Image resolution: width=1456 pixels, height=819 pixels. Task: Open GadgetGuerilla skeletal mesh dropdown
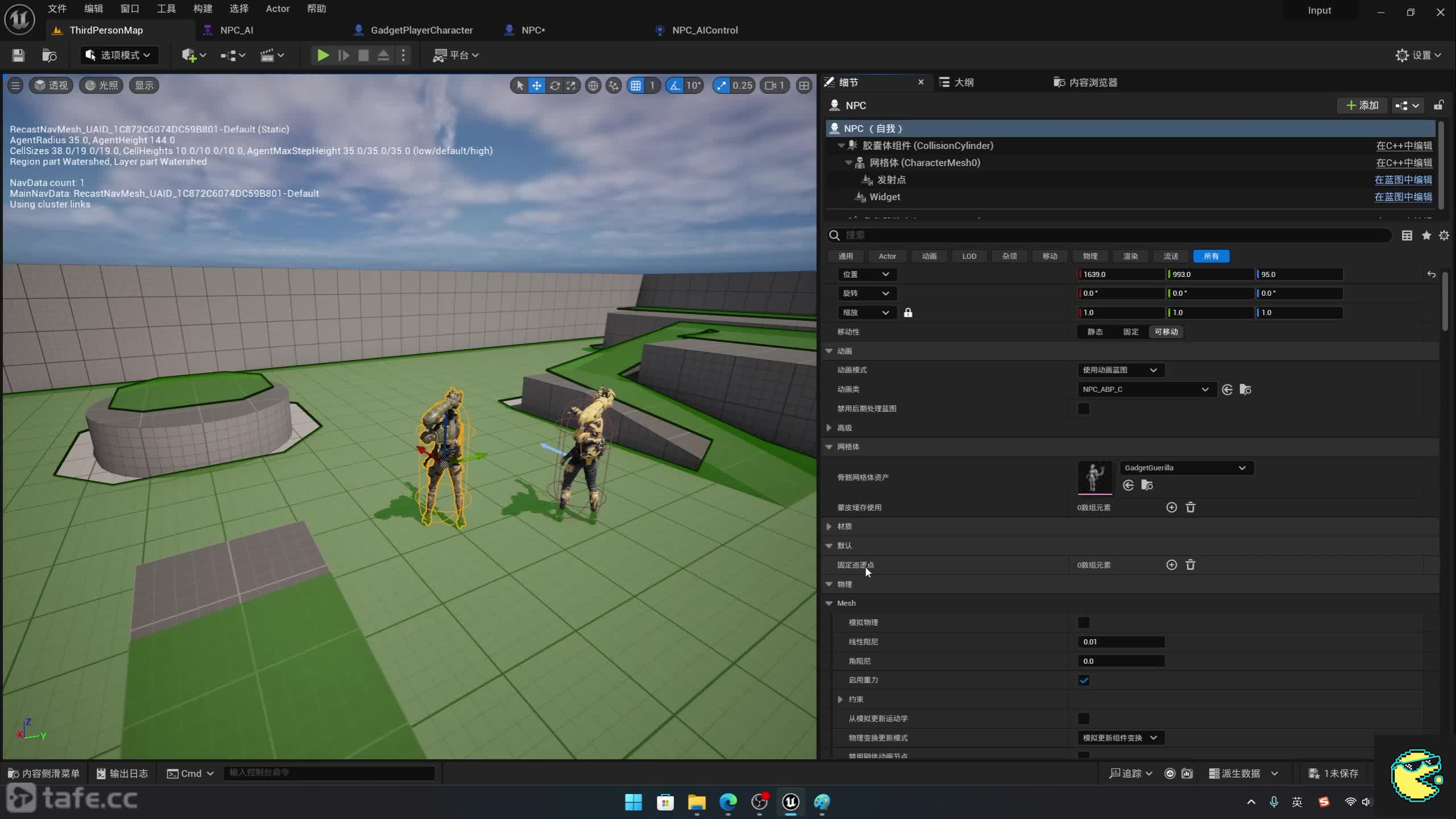pyautogui.click(x=1186, y=468)
